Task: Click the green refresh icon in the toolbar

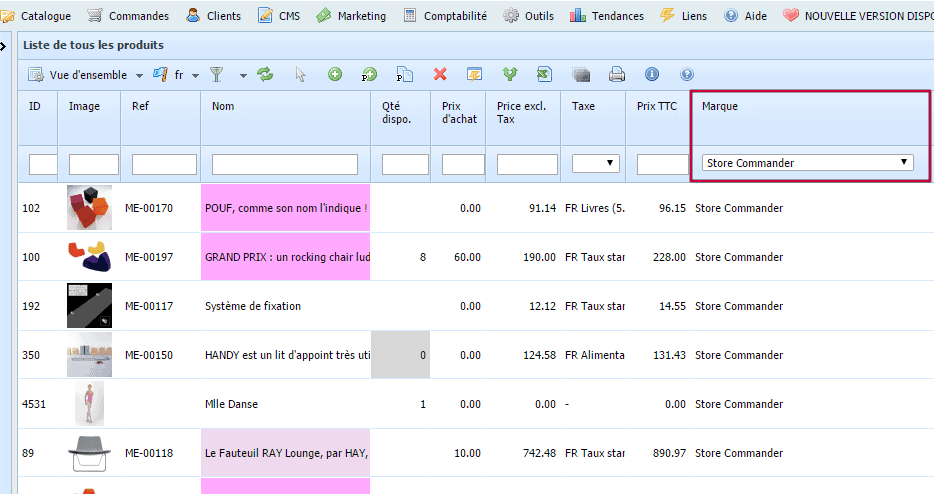Action: [x=265, y=75]
